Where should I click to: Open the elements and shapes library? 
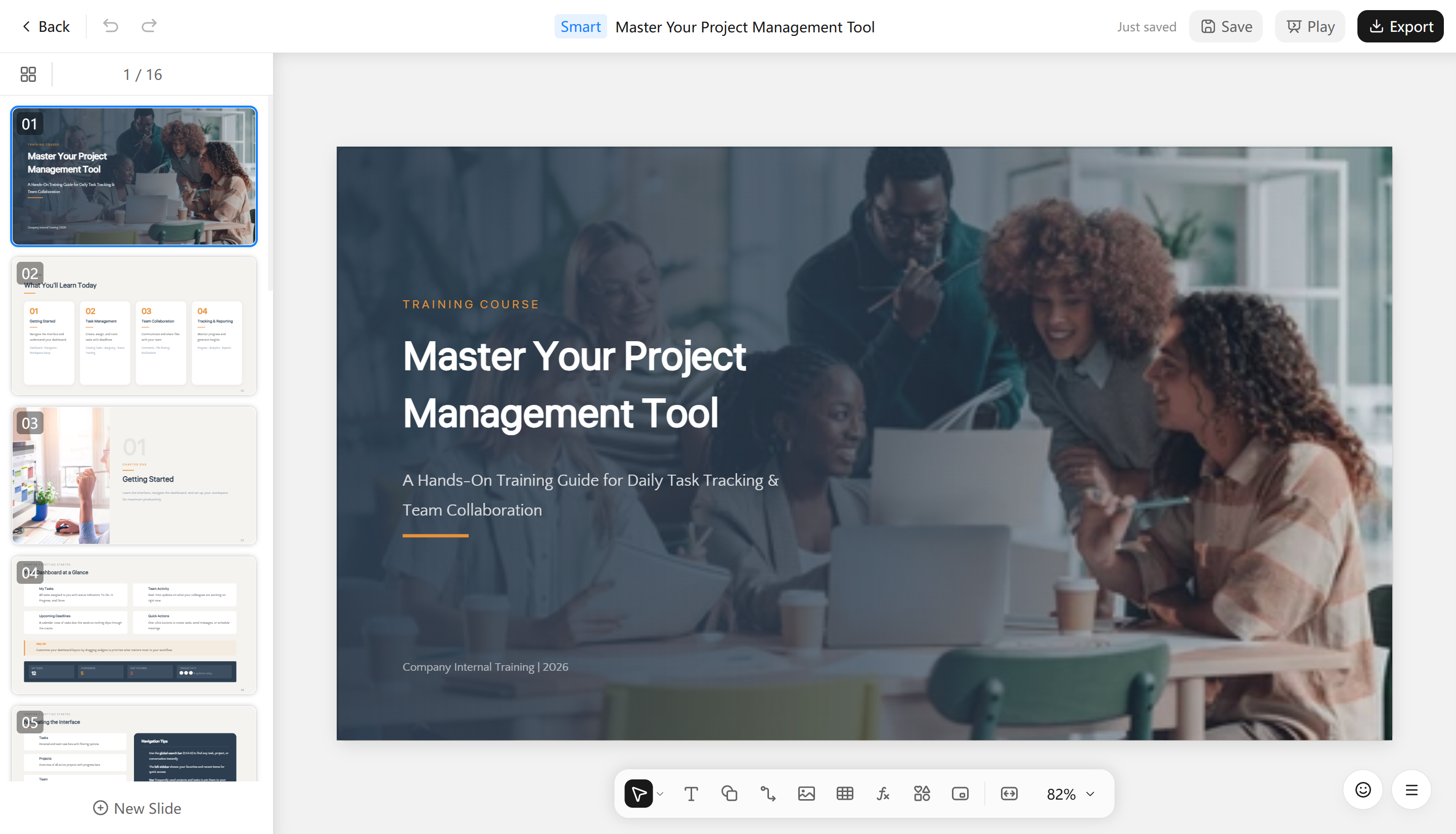pyautogui.click(x=922, y=794)
